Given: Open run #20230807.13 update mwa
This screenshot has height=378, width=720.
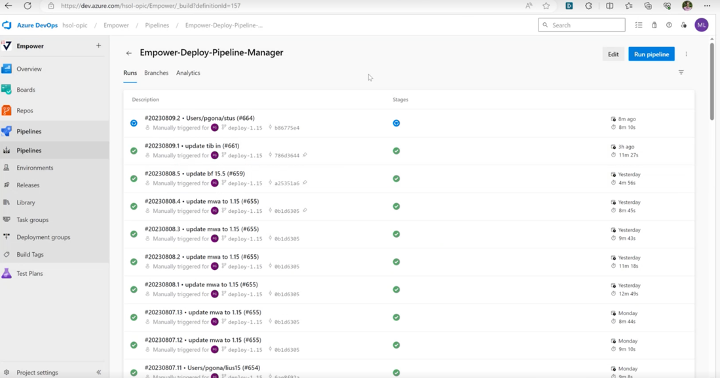Looking at the screenshot, I should pyautogui.click(x=203, y=312).
